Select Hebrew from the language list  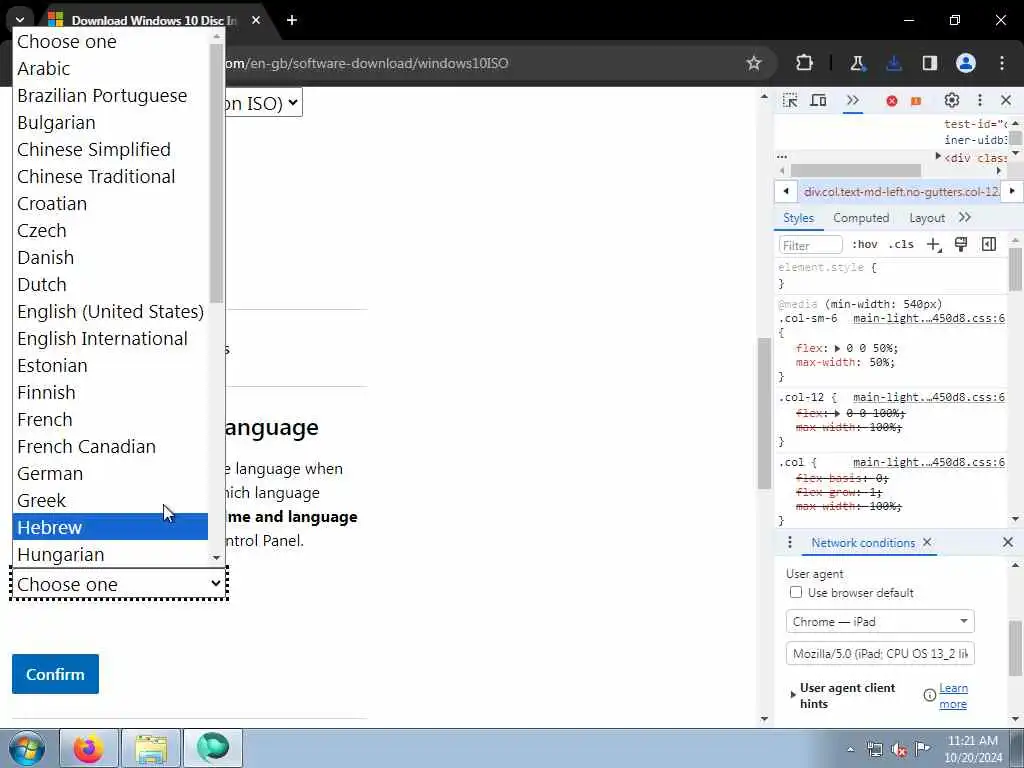click(110, 527)
